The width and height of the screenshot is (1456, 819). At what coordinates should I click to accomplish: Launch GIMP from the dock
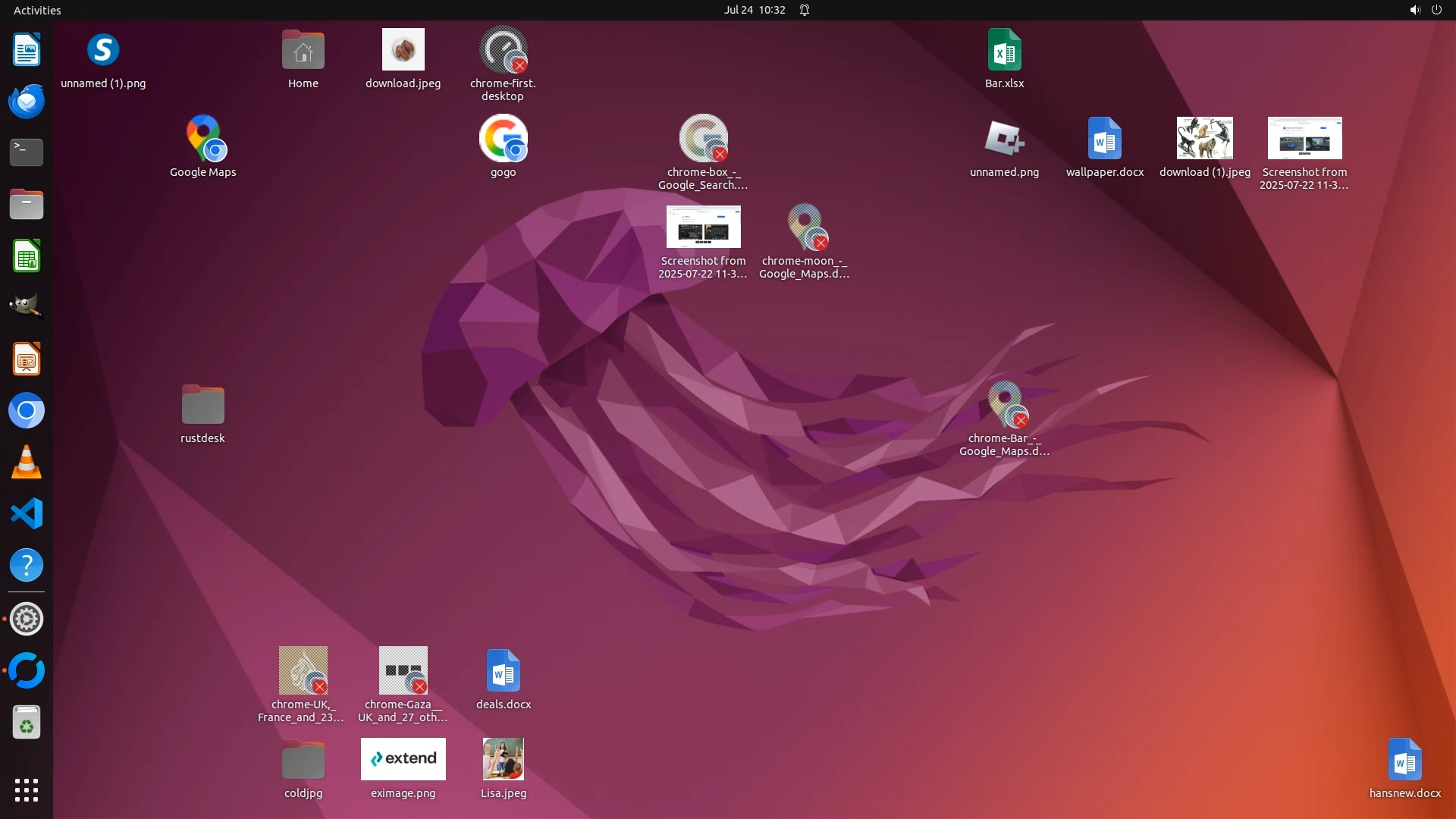(x=27, y=307)
